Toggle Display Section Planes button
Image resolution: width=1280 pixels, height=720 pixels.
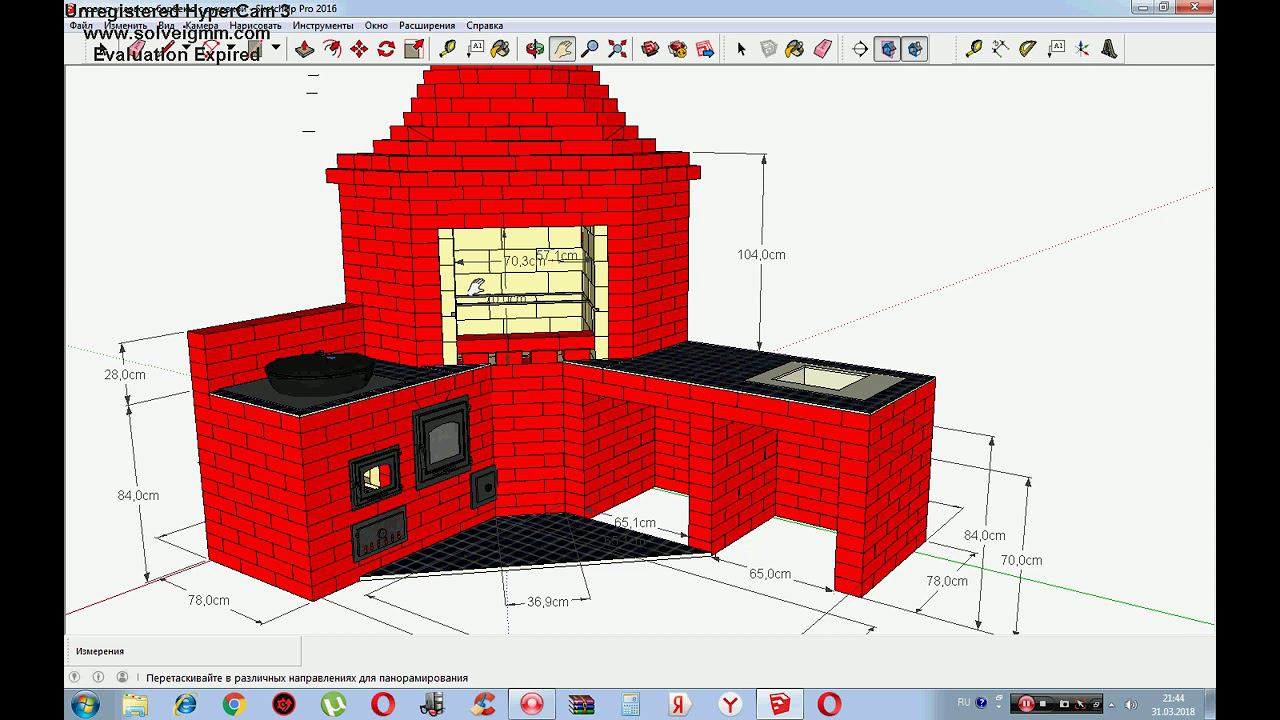tap(887, 49)
